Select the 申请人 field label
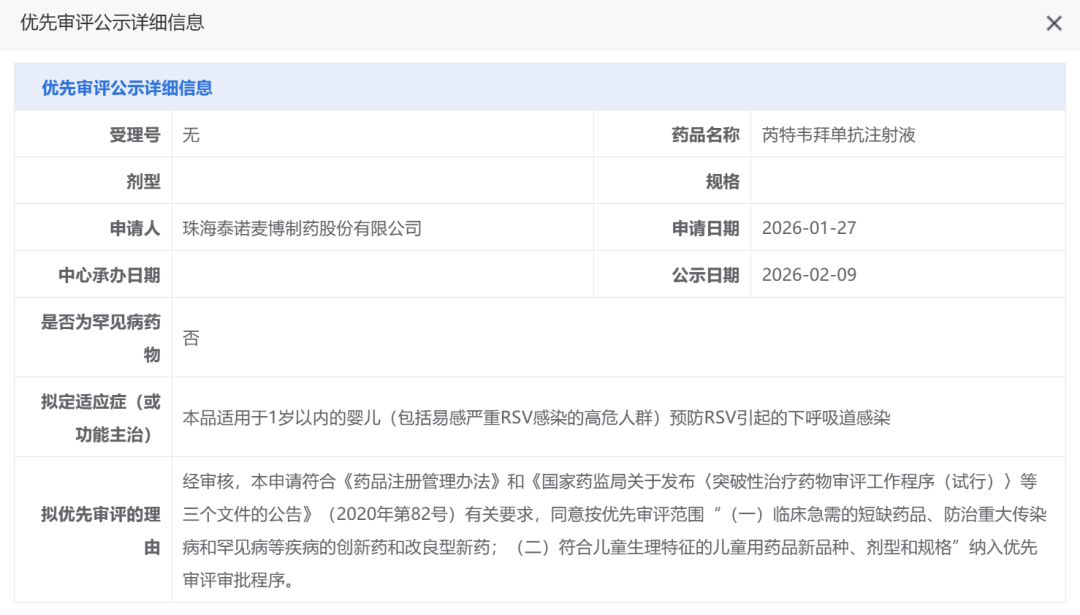This screenshot has width=1080, height=615. point(134,228)
